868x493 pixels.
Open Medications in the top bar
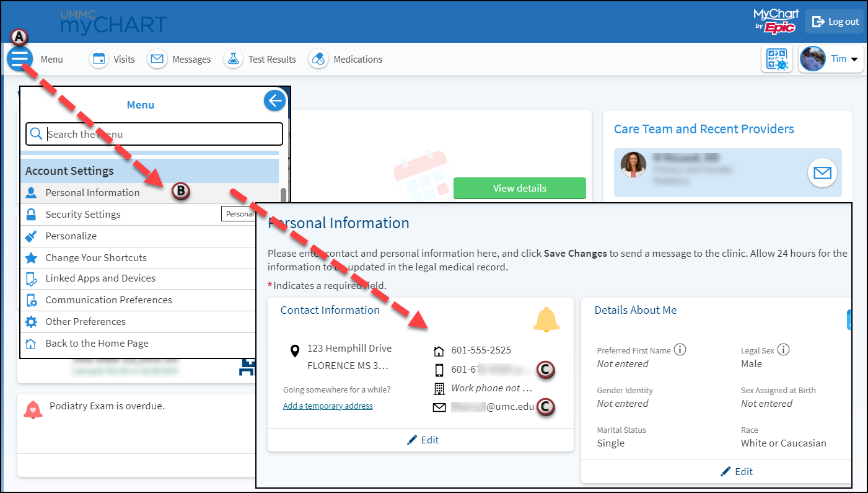coord(345,59)
